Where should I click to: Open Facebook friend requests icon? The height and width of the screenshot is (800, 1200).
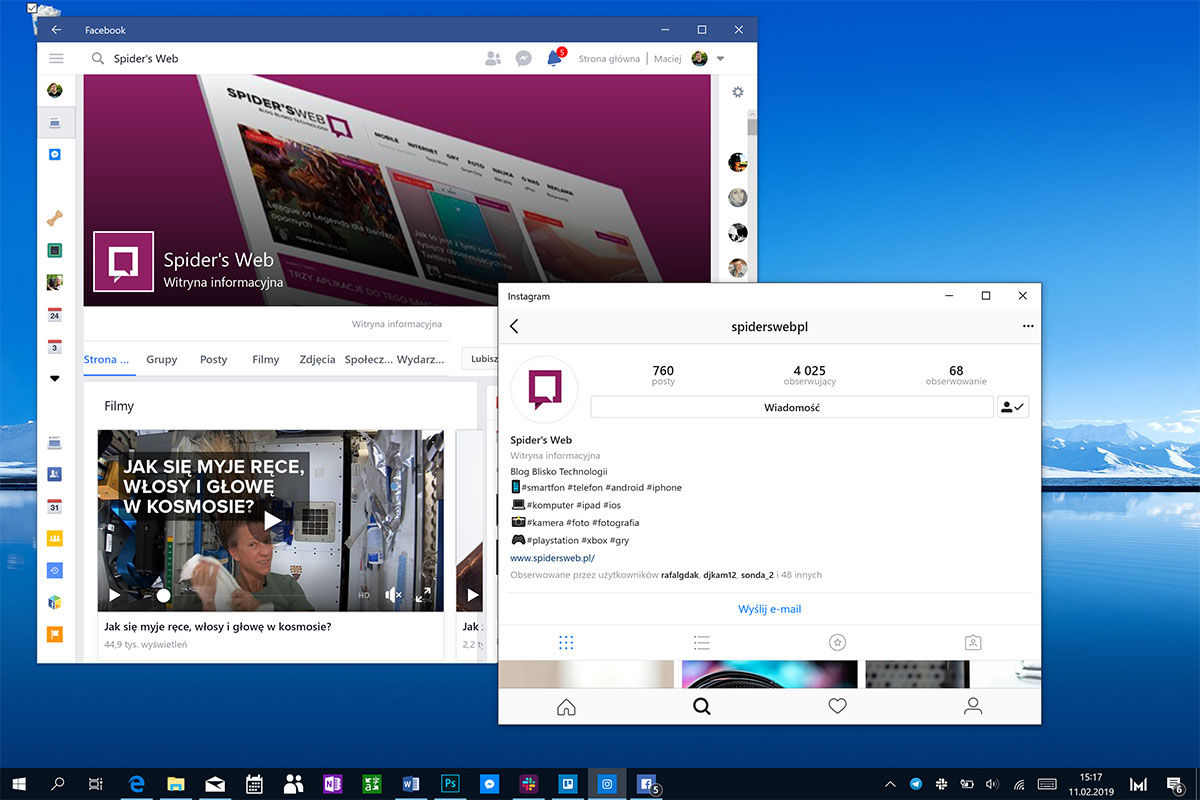point(493,59)
